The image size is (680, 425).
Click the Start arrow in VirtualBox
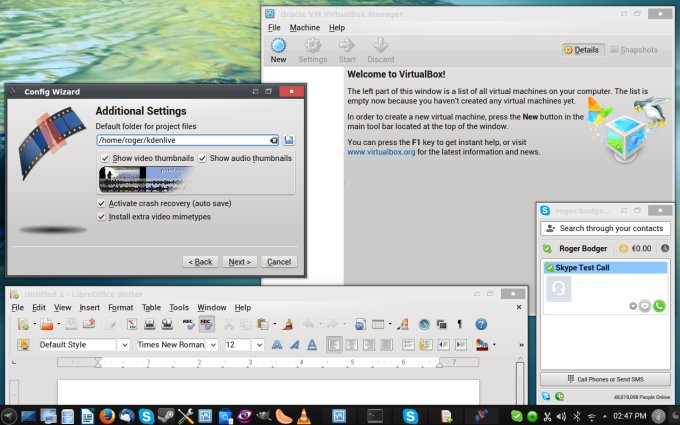point(347,50)
